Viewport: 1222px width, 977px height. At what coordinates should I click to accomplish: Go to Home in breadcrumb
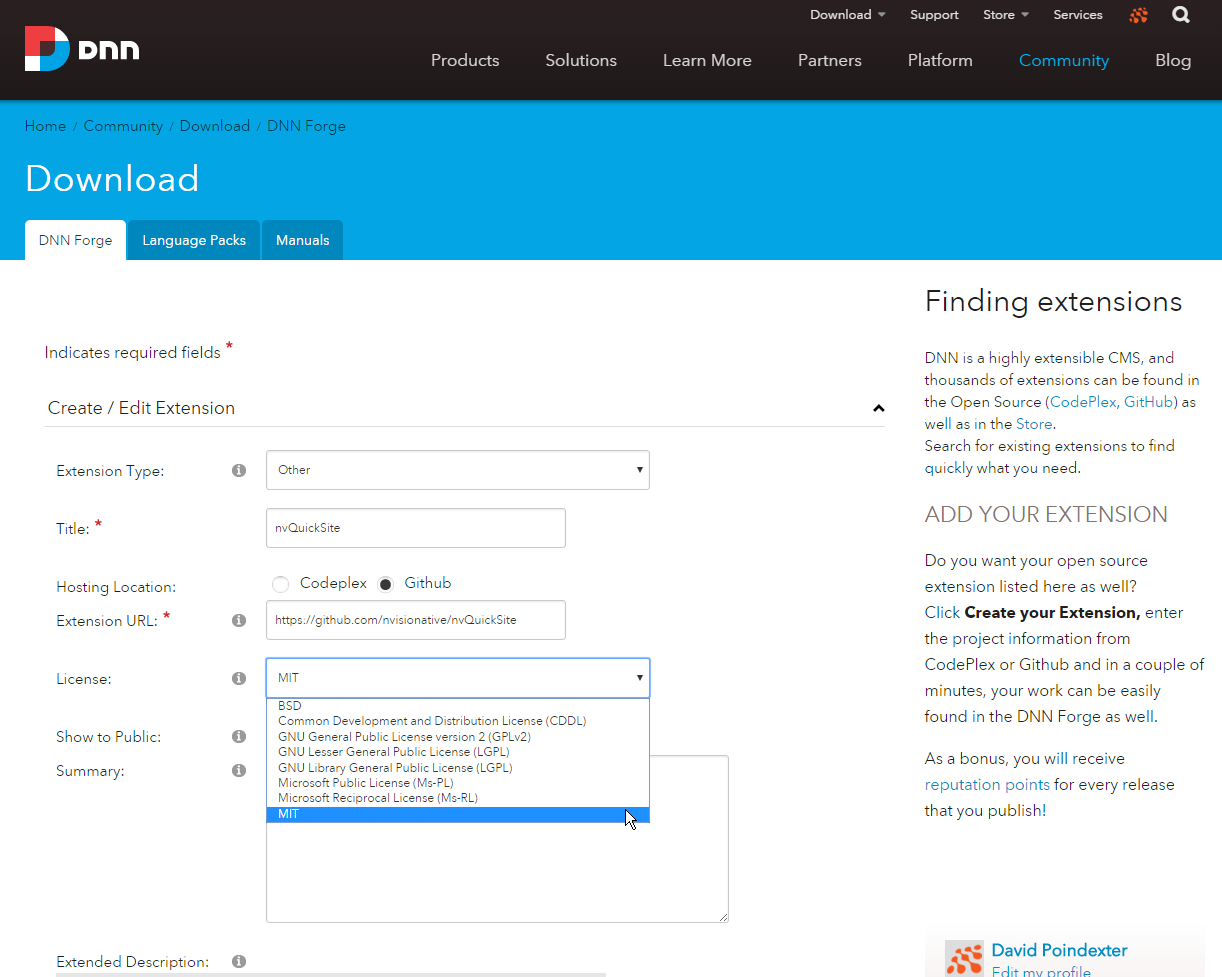click(45, 126)
